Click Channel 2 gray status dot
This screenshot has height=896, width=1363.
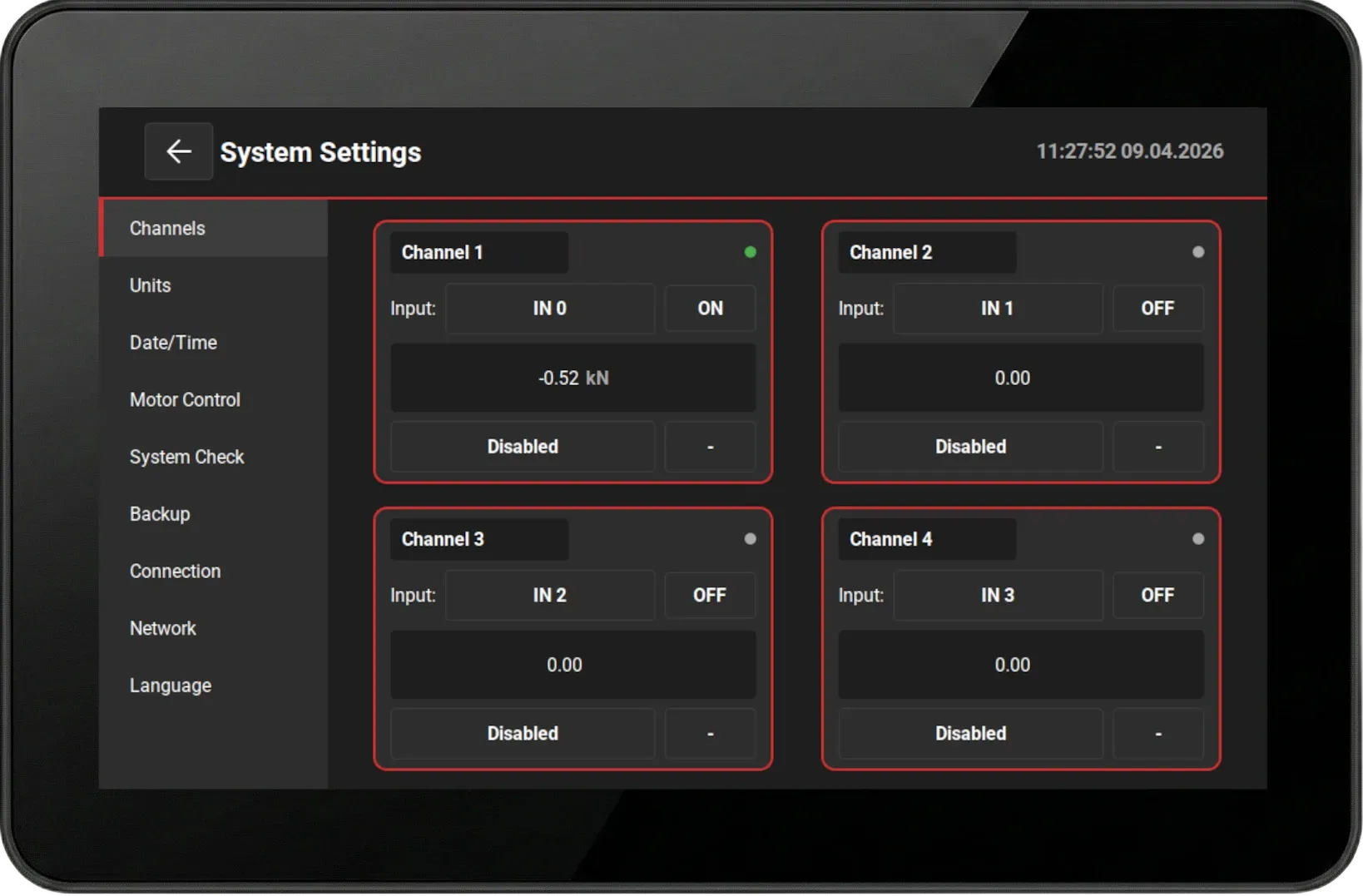pos(1197,252)
